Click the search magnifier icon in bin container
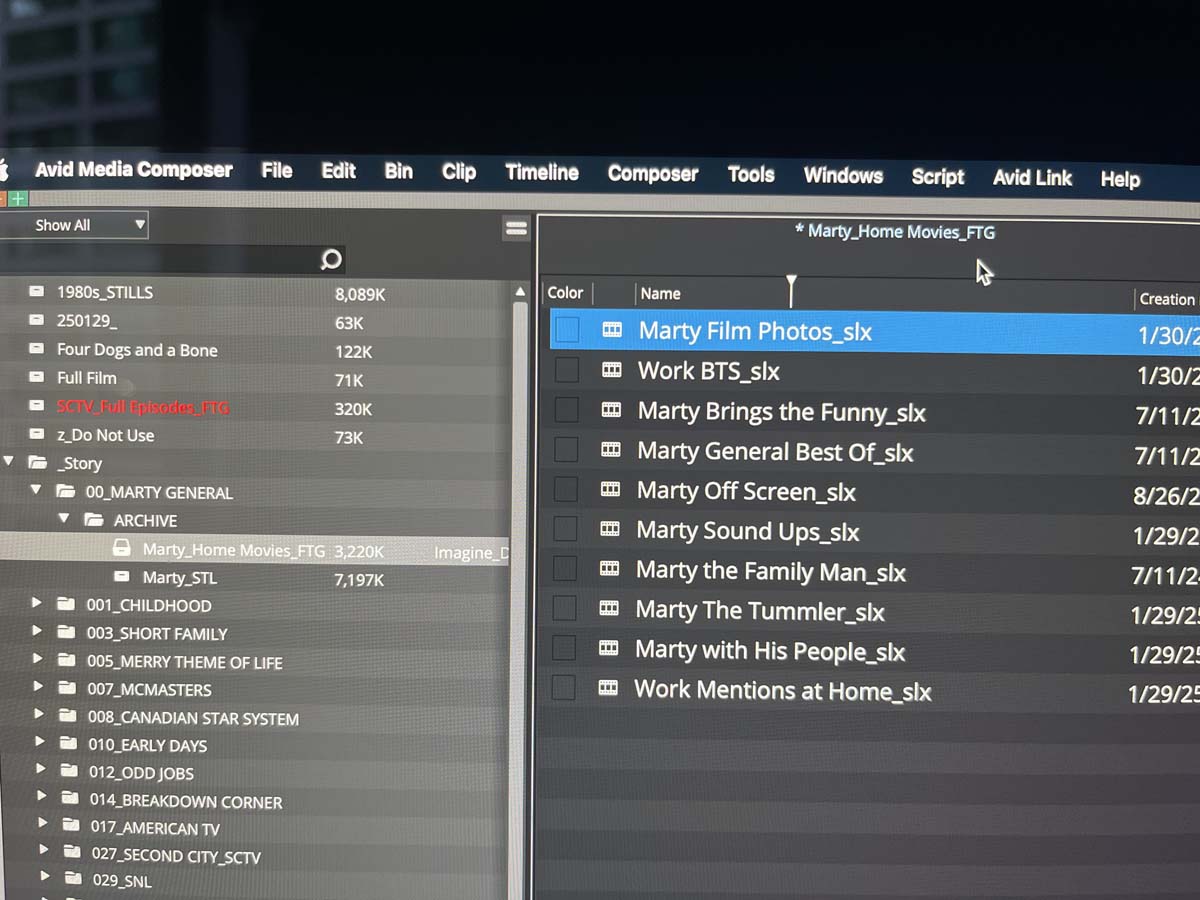 [x=331, y=260]
